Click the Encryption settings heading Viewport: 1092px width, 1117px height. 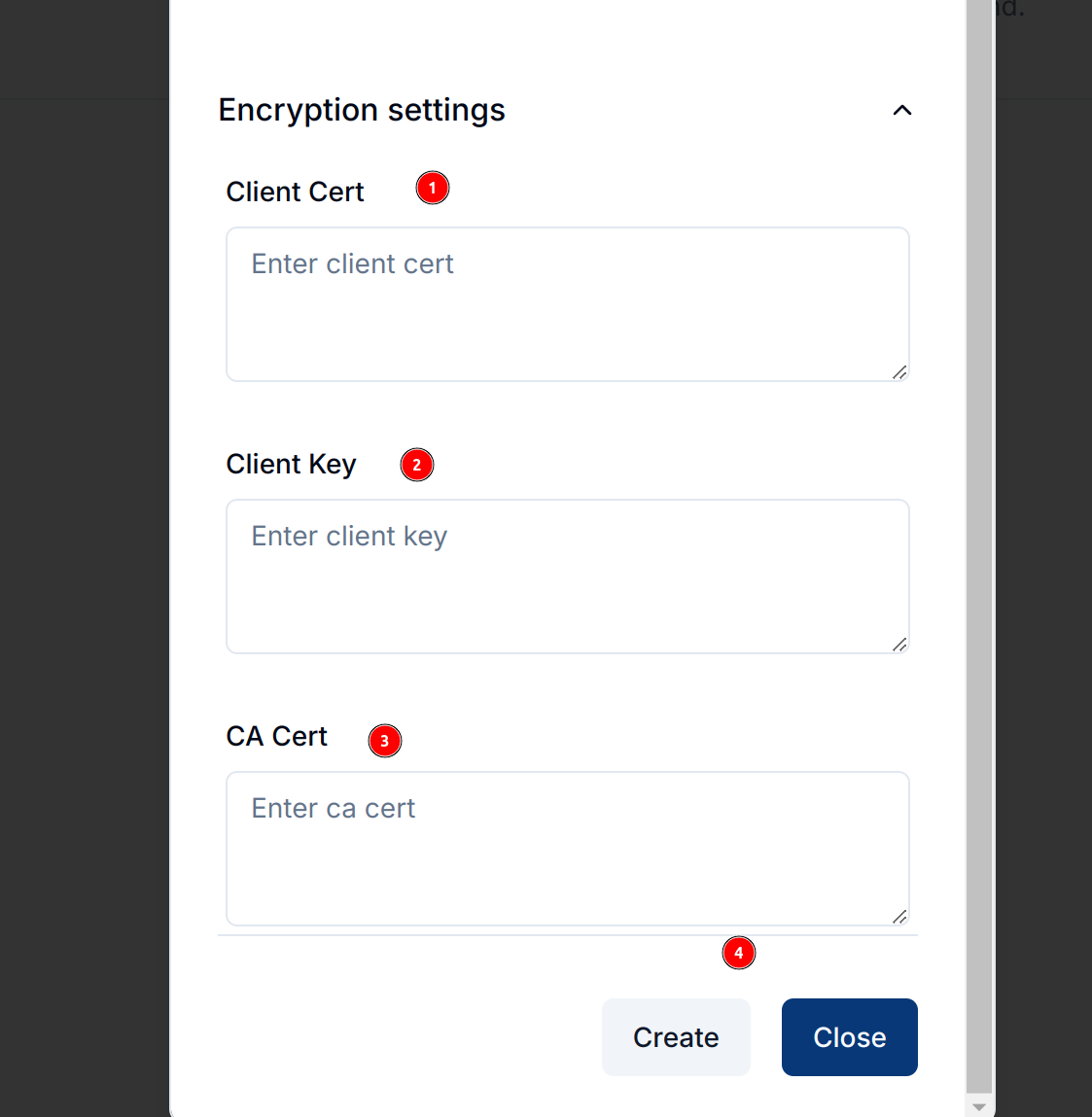pyautogui.click(x=361, y=110)
